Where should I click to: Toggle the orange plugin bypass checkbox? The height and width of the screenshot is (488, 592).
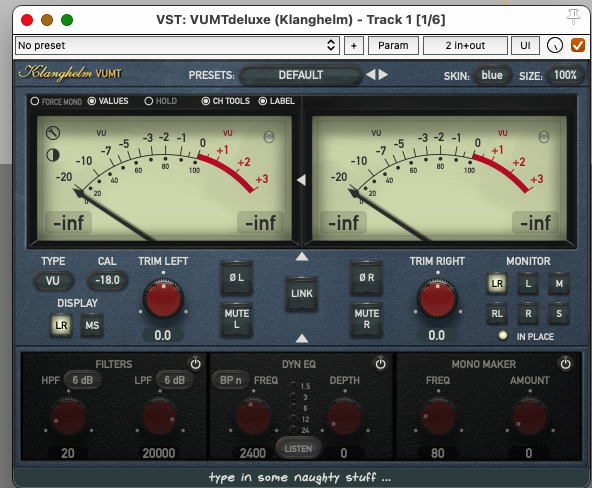pyautogui.click(x=578, y=46)
